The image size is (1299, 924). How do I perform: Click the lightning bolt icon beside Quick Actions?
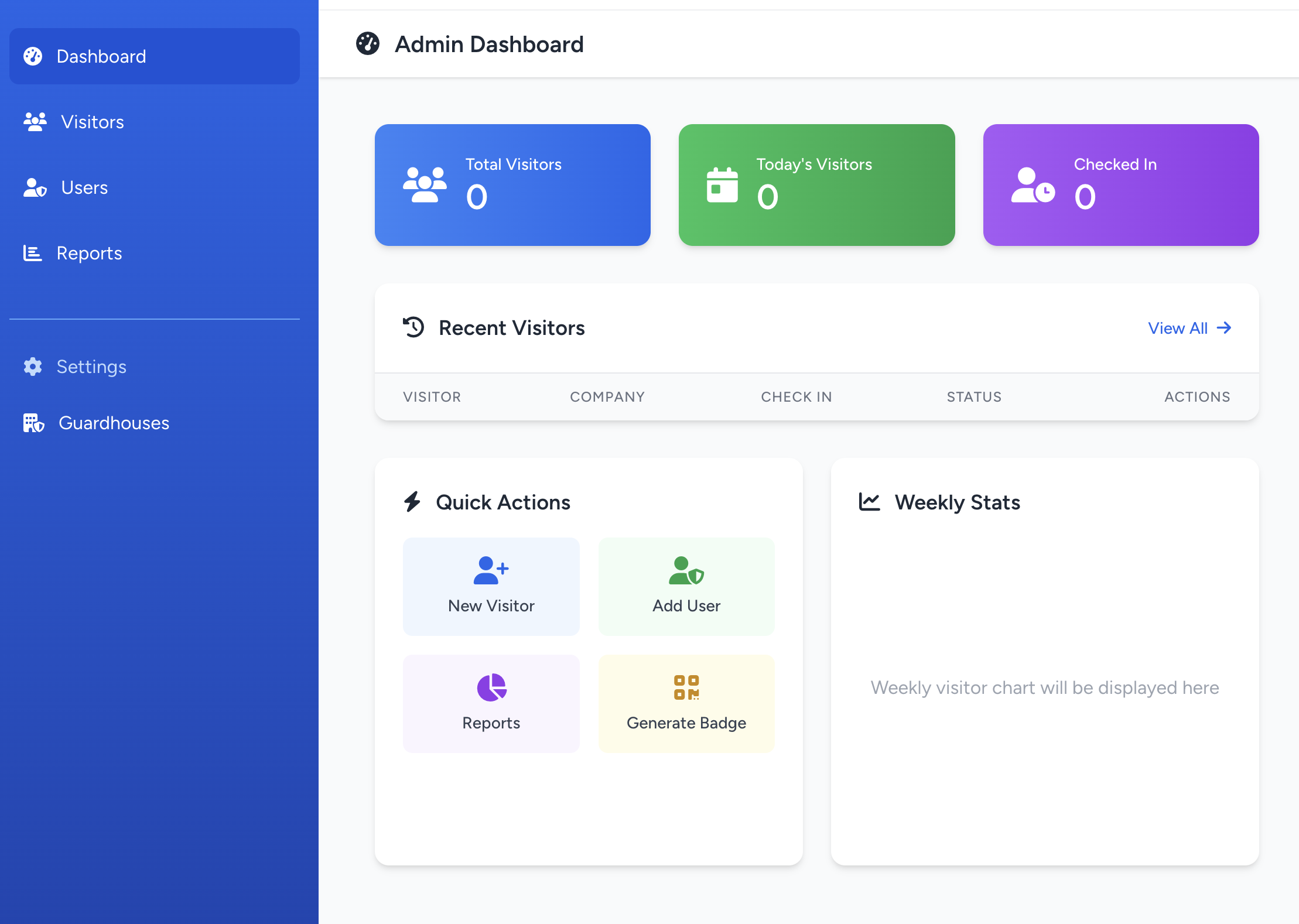[x=412, y=502]
